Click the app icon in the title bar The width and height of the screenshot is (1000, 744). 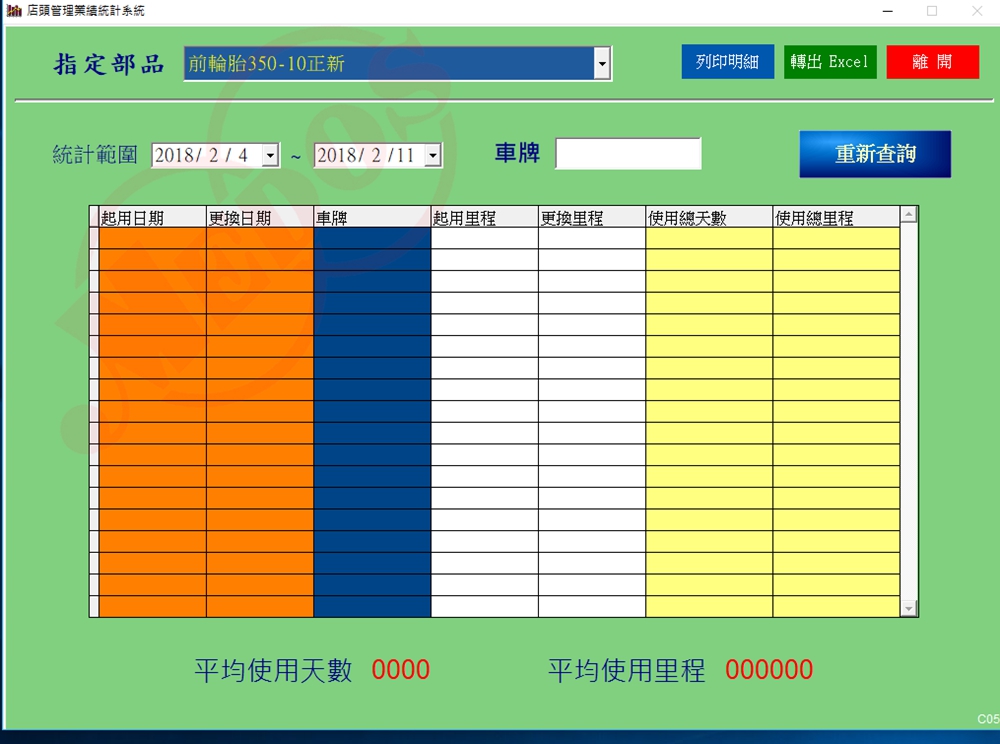[14, 11]
